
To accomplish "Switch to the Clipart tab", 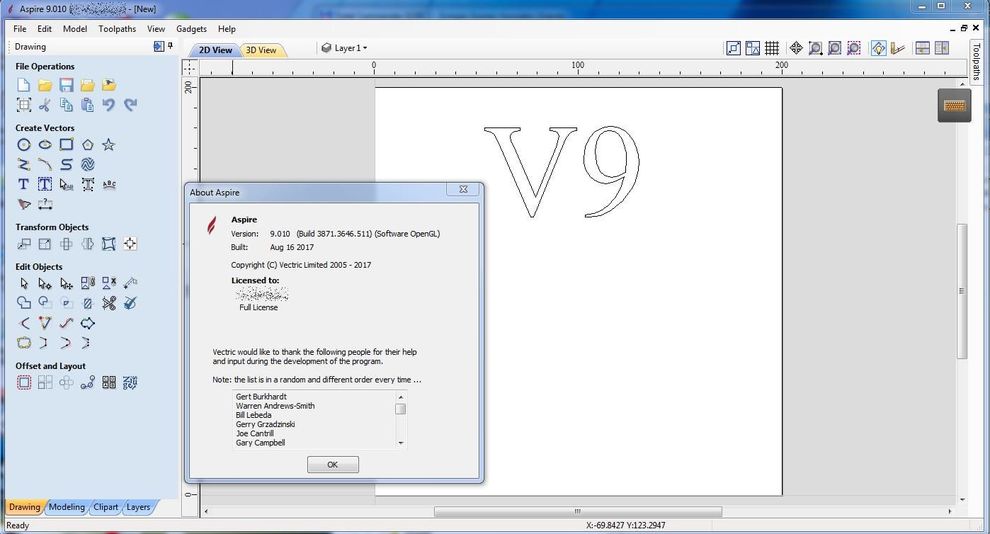I will click(105, 507).
